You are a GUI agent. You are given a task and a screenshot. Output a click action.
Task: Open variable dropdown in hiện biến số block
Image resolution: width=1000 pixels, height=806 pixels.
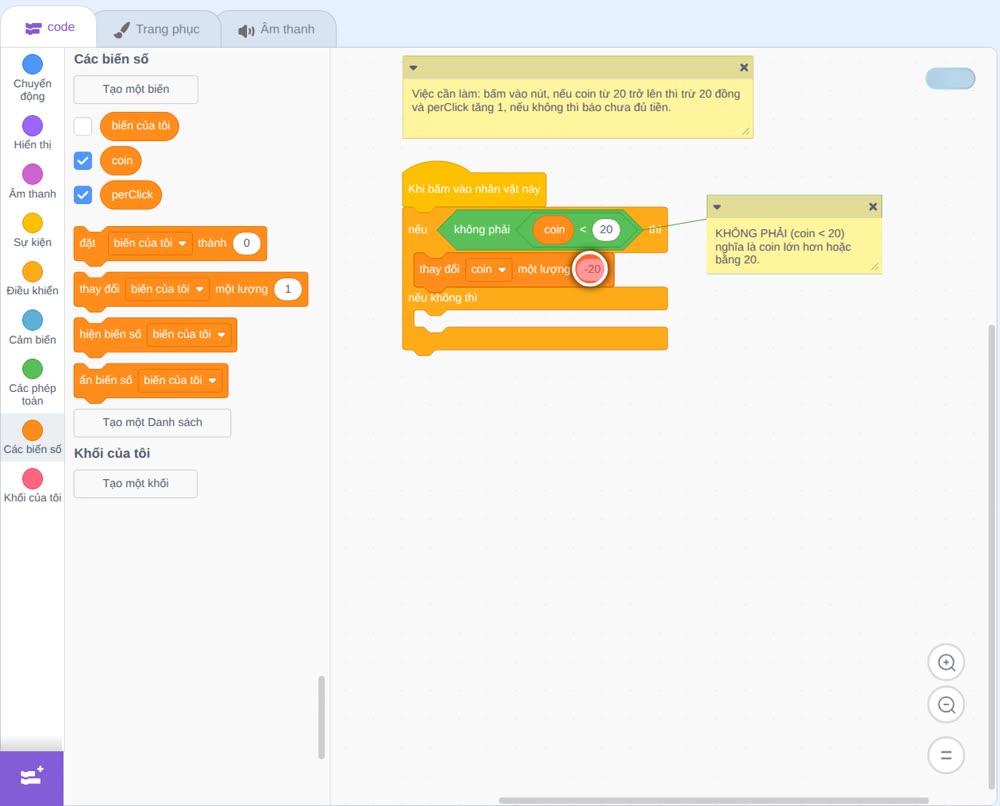tap(189, 334)
